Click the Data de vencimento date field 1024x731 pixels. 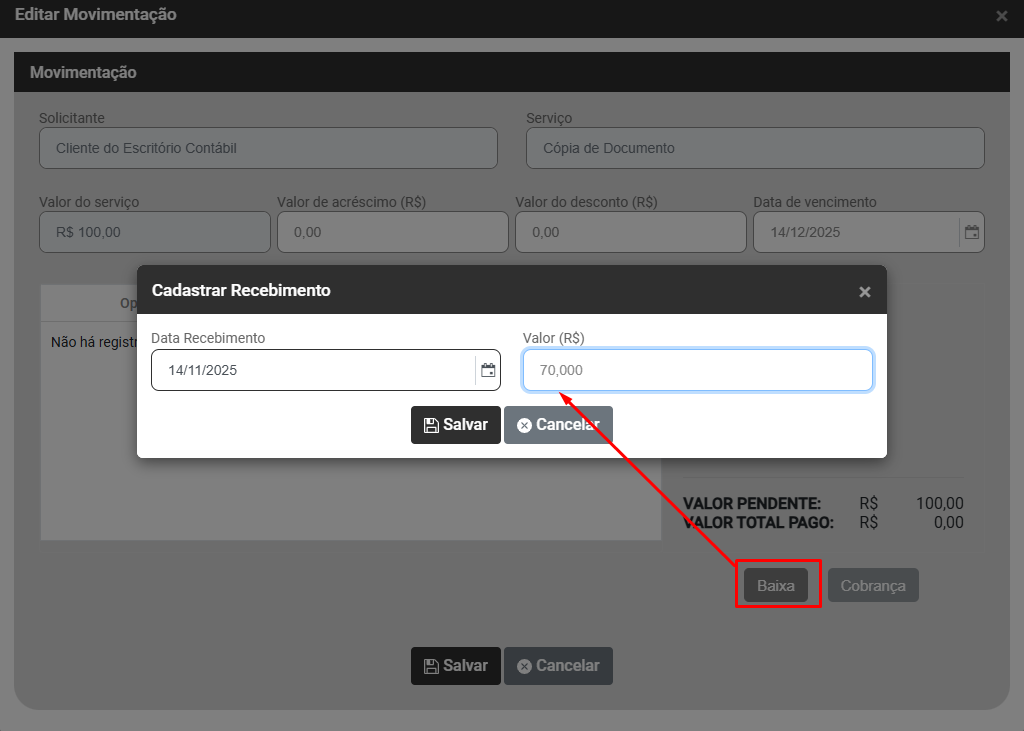pyautogui.click(x=855, y=232)
